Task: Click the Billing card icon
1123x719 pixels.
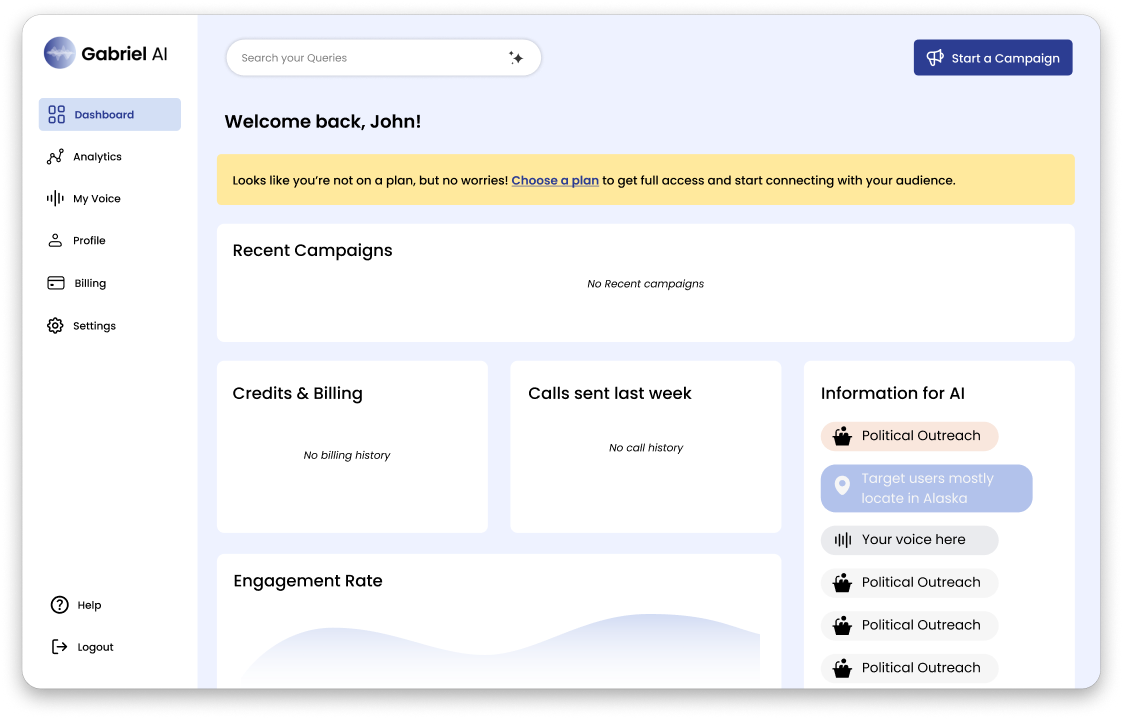Action: point(56,283)
